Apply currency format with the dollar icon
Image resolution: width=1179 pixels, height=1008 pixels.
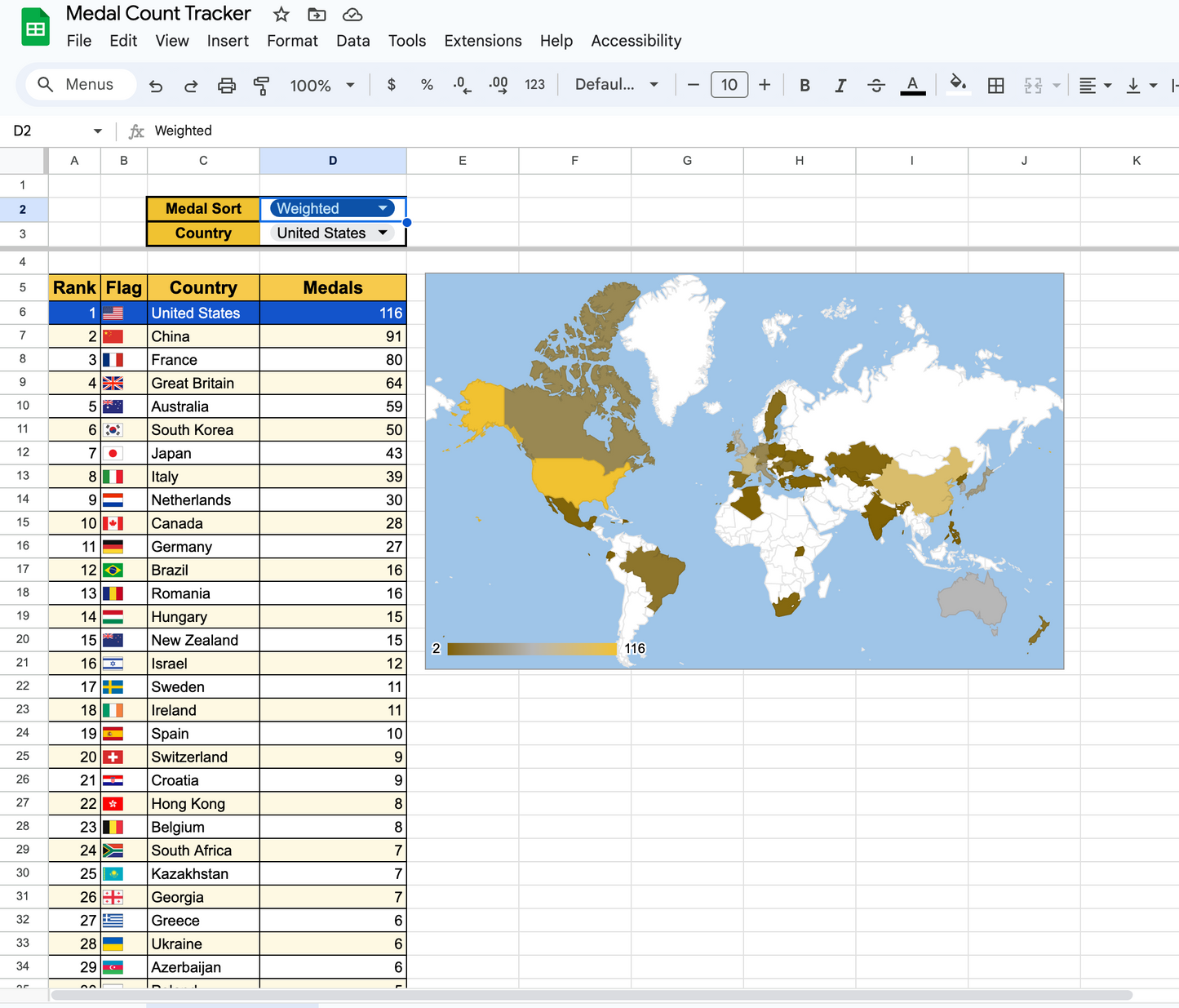pyautogui.click(x=391, y=84)
